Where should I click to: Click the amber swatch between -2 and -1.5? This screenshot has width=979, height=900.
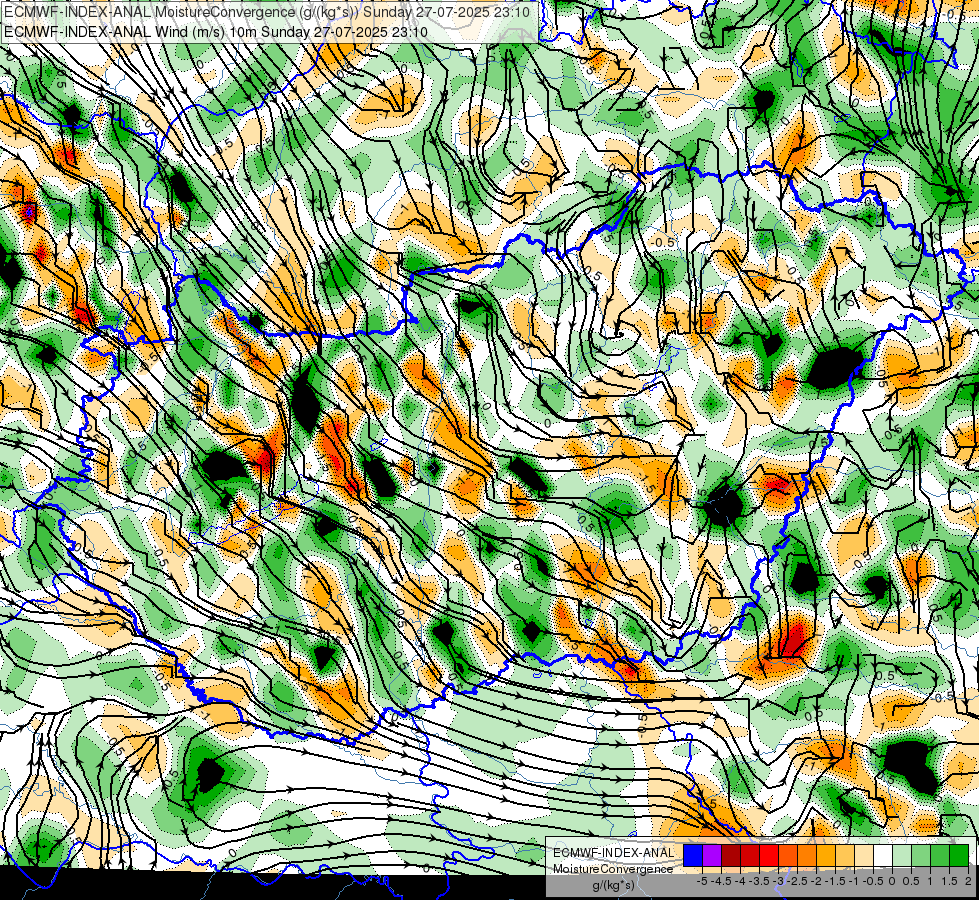click(826, 855)
